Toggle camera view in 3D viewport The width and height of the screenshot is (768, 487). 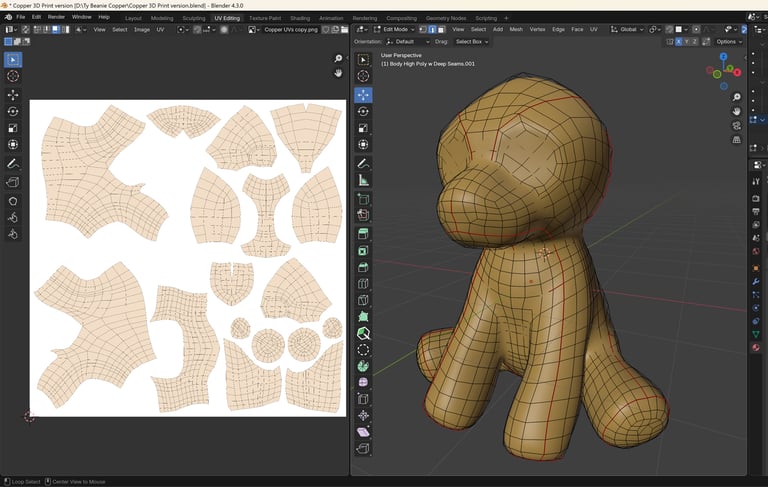click(x=737, y=127)
